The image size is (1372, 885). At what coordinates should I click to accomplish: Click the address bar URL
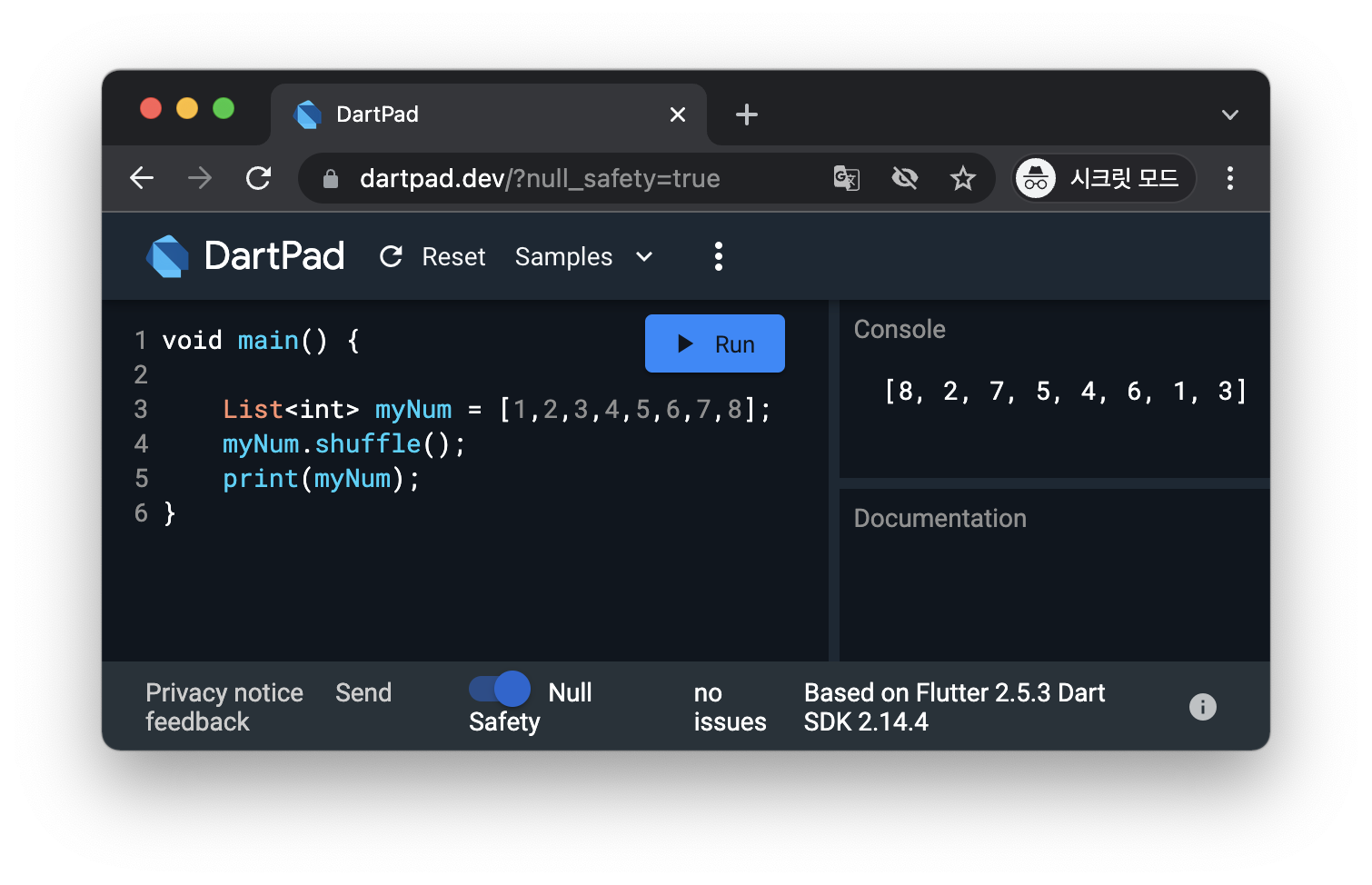point(540,178)
